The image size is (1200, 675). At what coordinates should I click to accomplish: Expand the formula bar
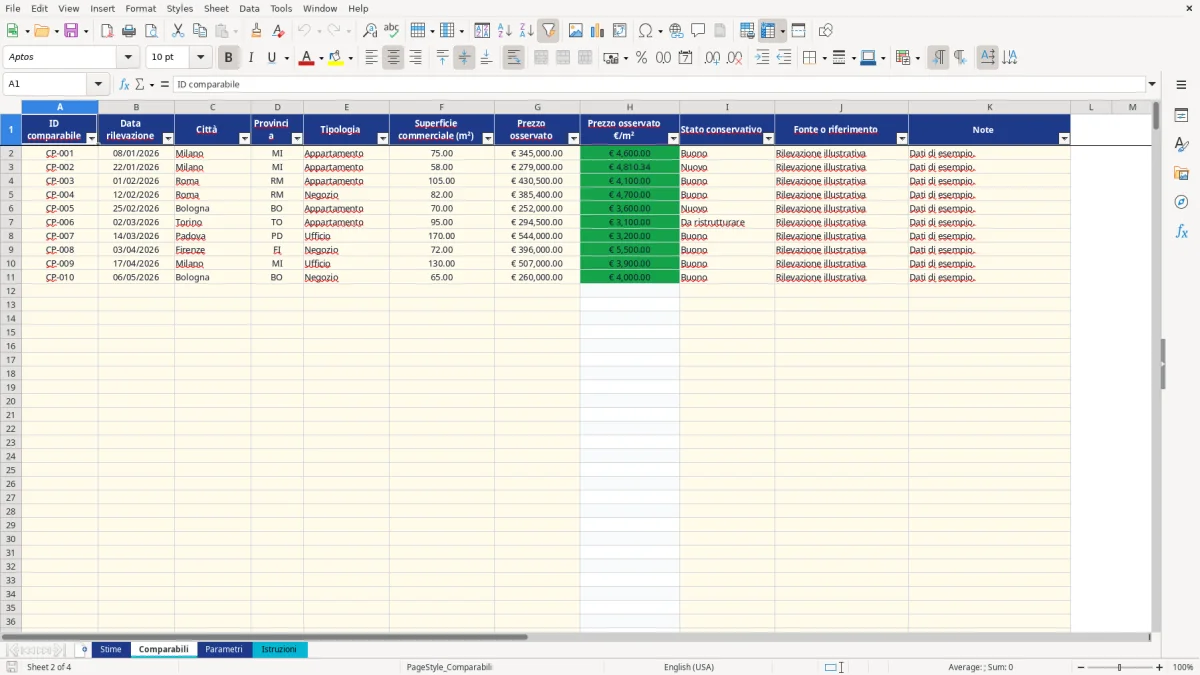tap(1152, 85)
